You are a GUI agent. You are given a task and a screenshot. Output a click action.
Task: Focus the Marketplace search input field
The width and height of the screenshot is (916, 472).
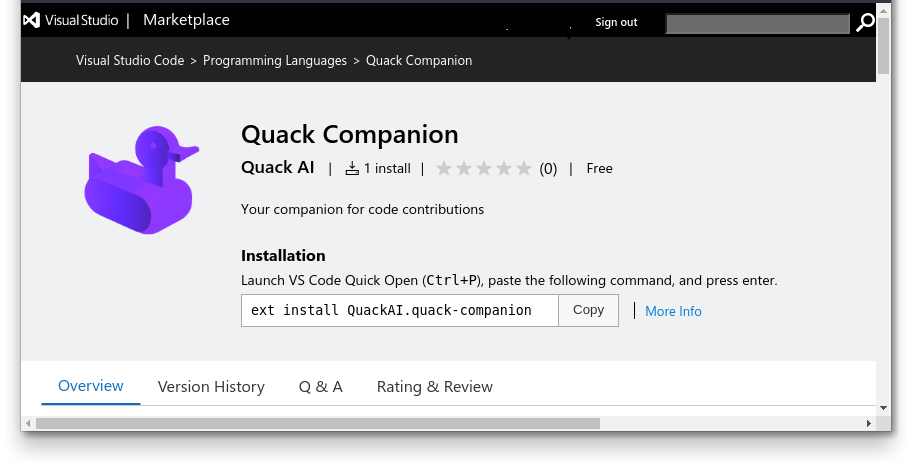(758, 23)
